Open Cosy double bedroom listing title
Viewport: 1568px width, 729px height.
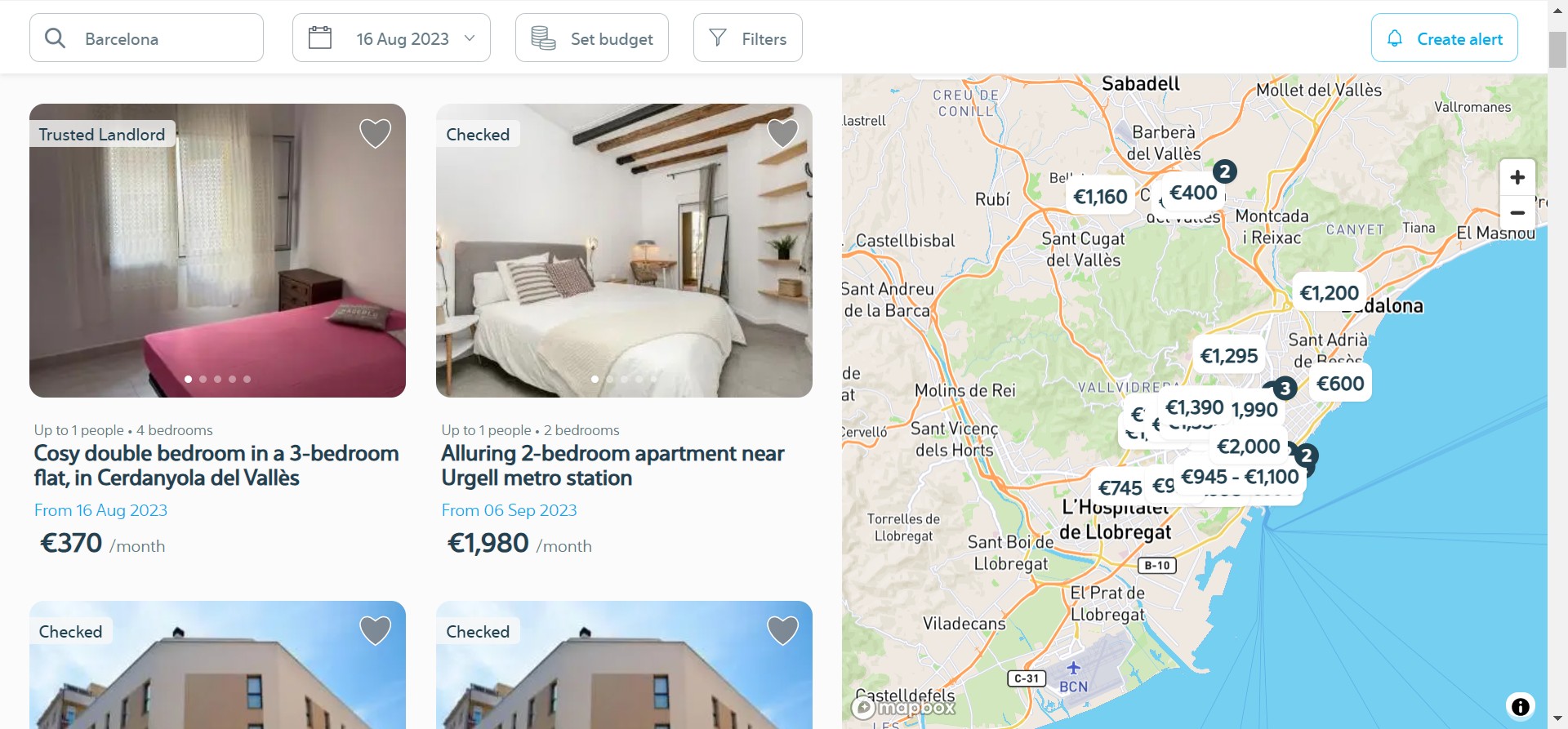coord(216,465)
